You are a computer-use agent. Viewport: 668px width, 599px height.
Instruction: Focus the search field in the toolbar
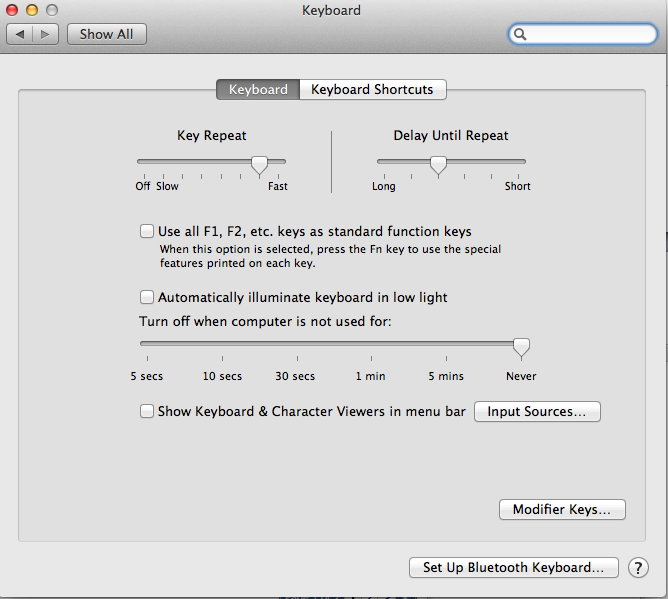pos(582,34)
